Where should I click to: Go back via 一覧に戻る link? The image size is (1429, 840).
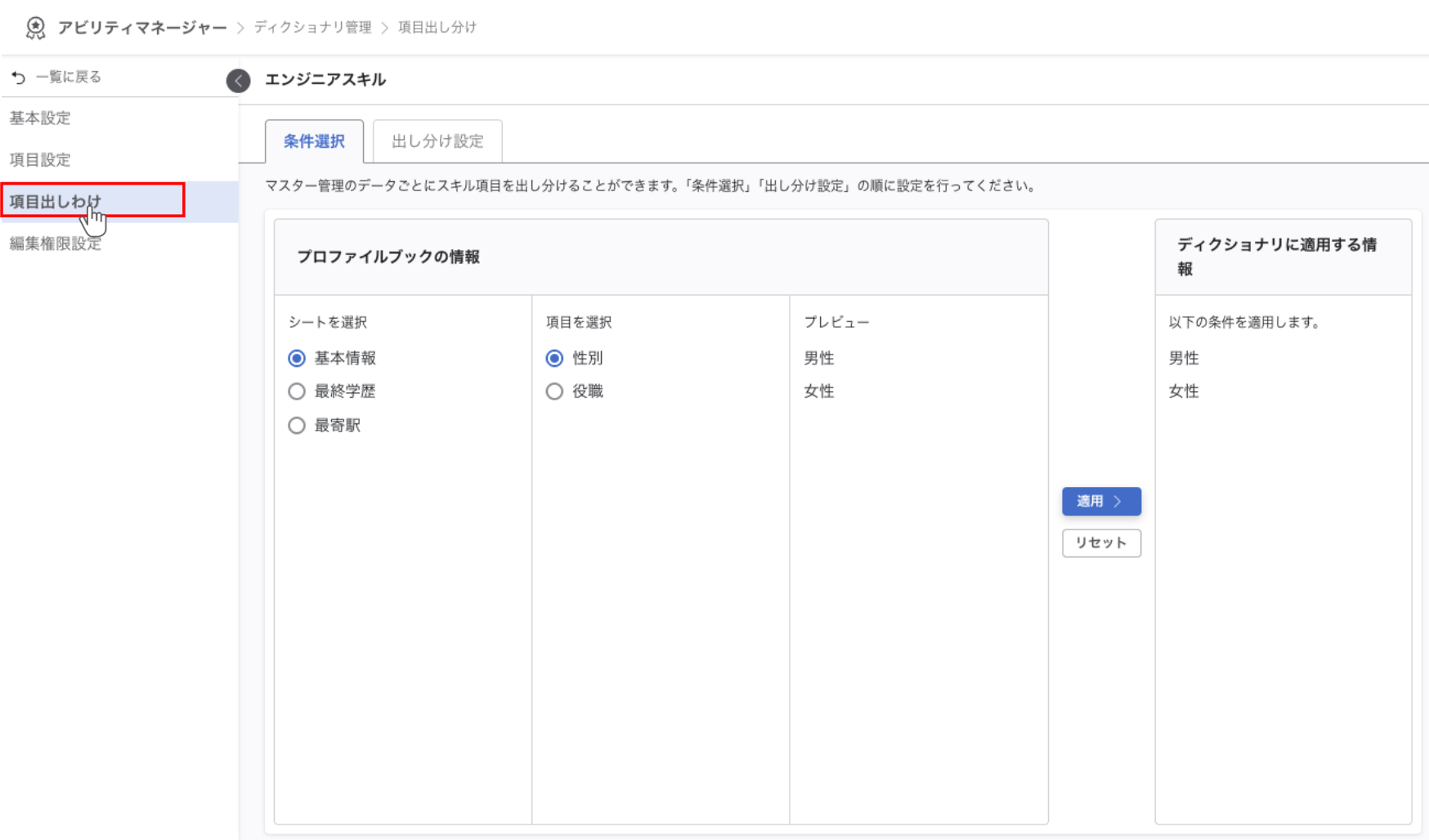[68, 77]
